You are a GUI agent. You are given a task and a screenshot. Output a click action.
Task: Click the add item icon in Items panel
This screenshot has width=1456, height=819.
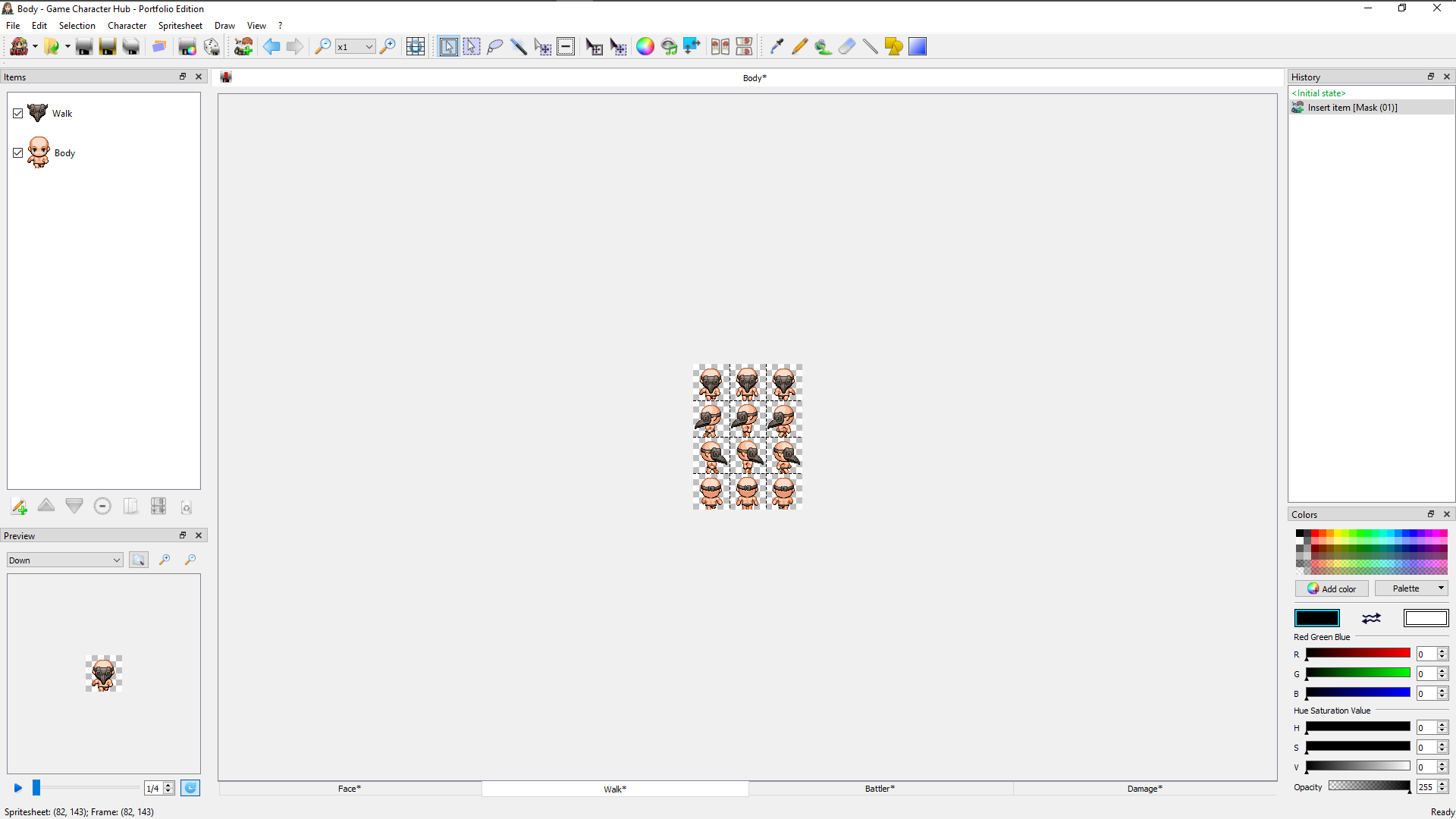pos(19,507)
